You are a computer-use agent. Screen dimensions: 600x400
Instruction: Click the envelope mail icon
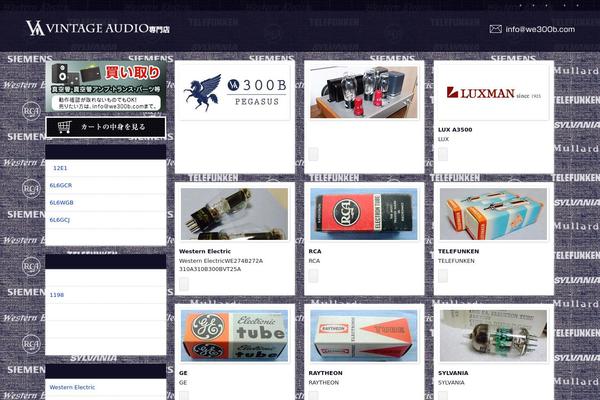[496, 29]
